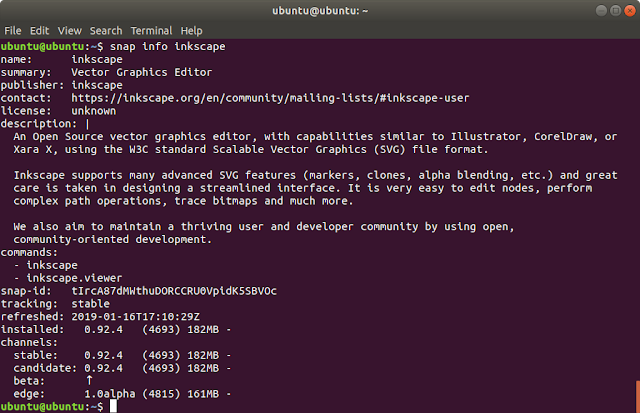Click the 'snap info inkscape' command text
This screenshot has height=413, width=640.
click(x=167, y=47)
